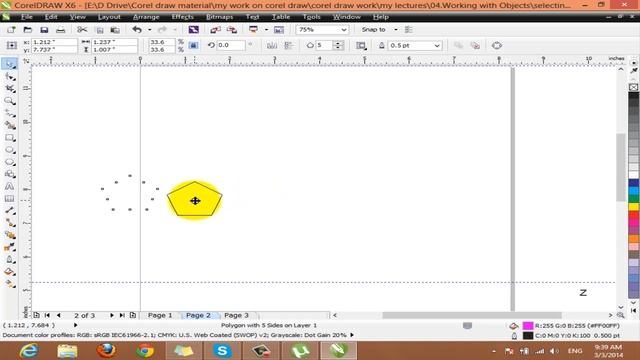Open the Bitmaps menu
Image resolution: width=640 pixels, height=360 pixels.
[x=220, y=17]
